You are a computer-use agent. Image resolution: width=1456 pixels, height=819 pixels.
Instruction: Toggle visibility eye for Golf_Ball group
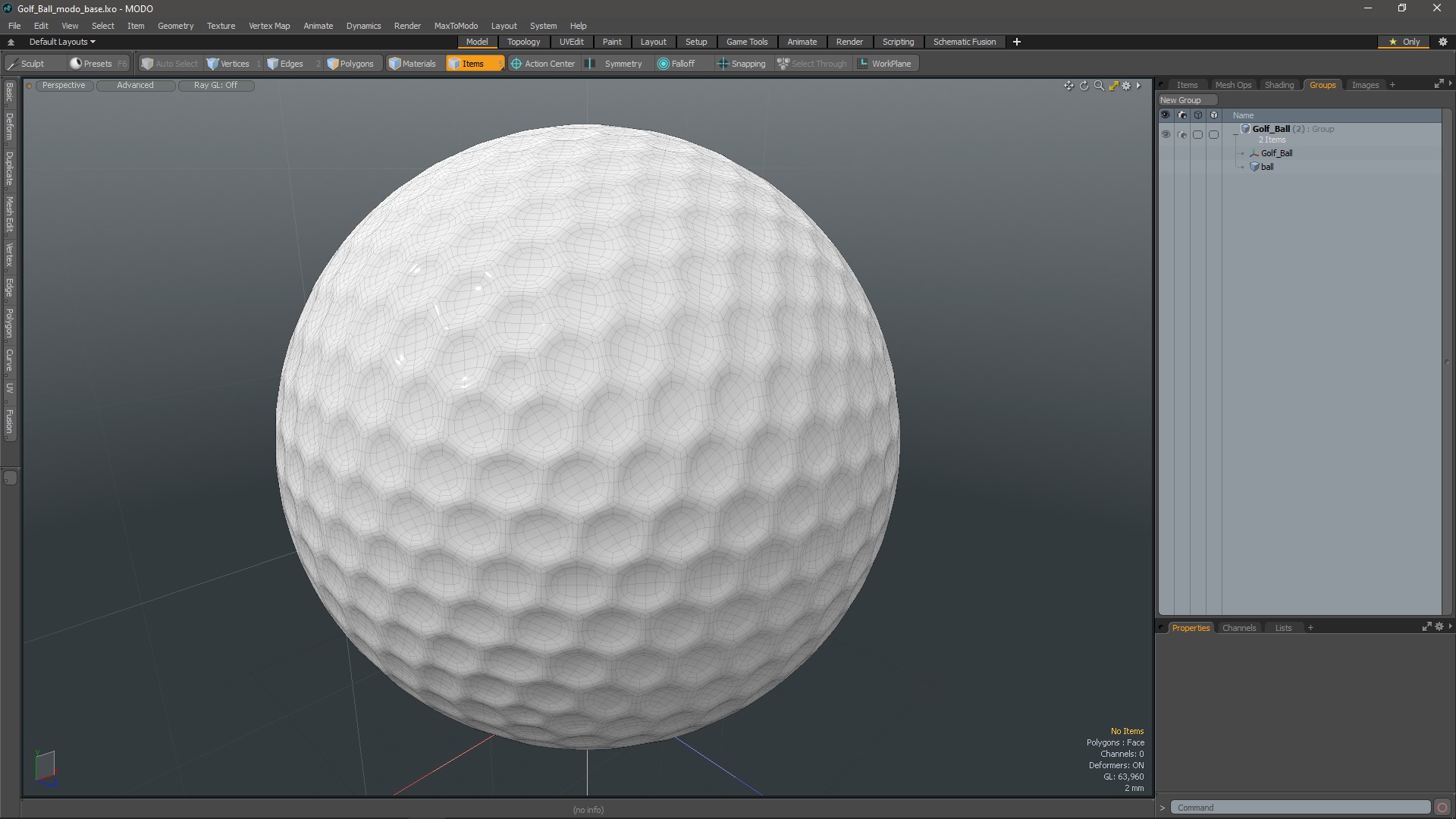(1166, 134)
